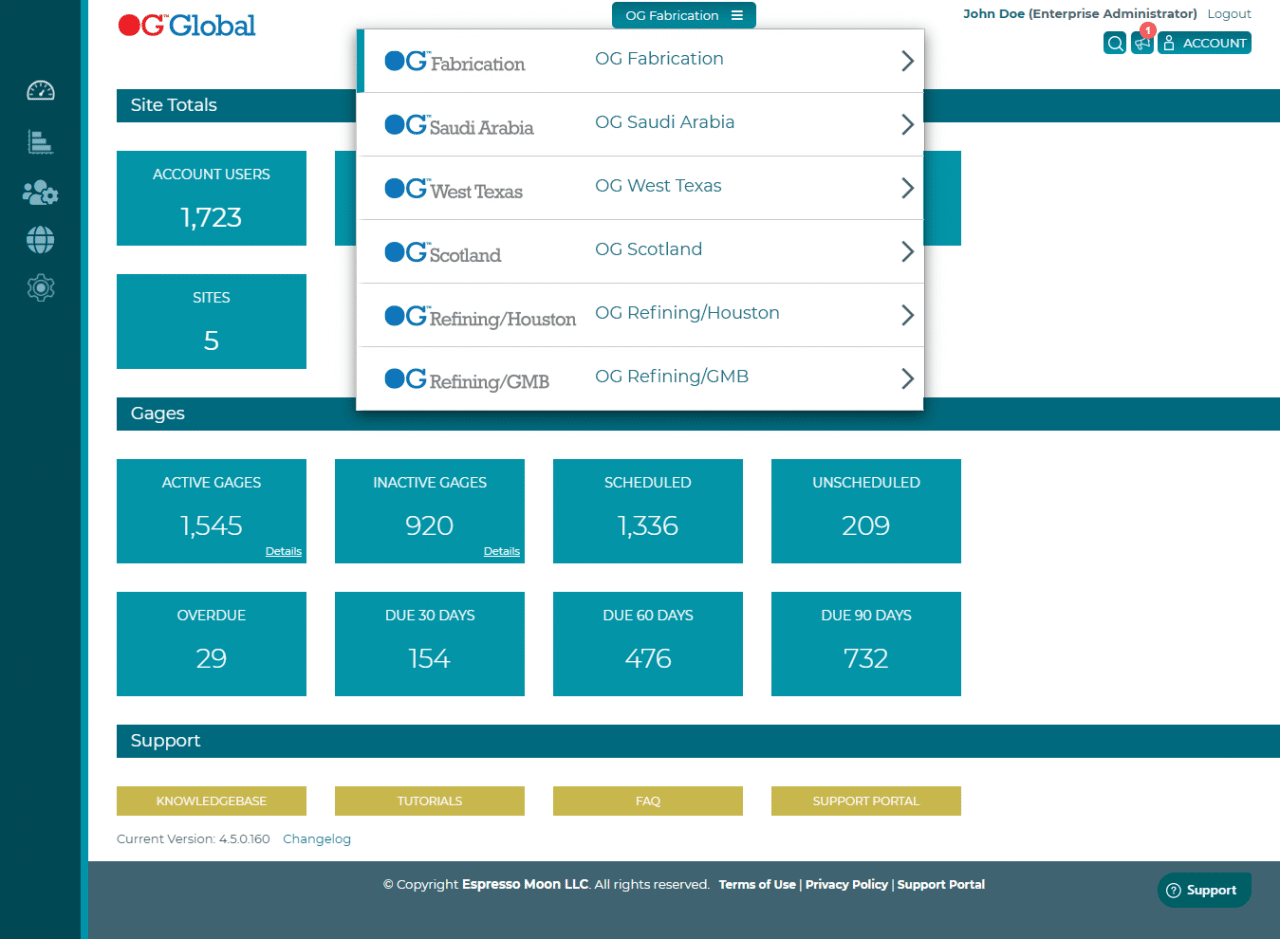Click Details under Active Gages
1280x939 pixels.
pyautogui.click(x=283, y=551)
